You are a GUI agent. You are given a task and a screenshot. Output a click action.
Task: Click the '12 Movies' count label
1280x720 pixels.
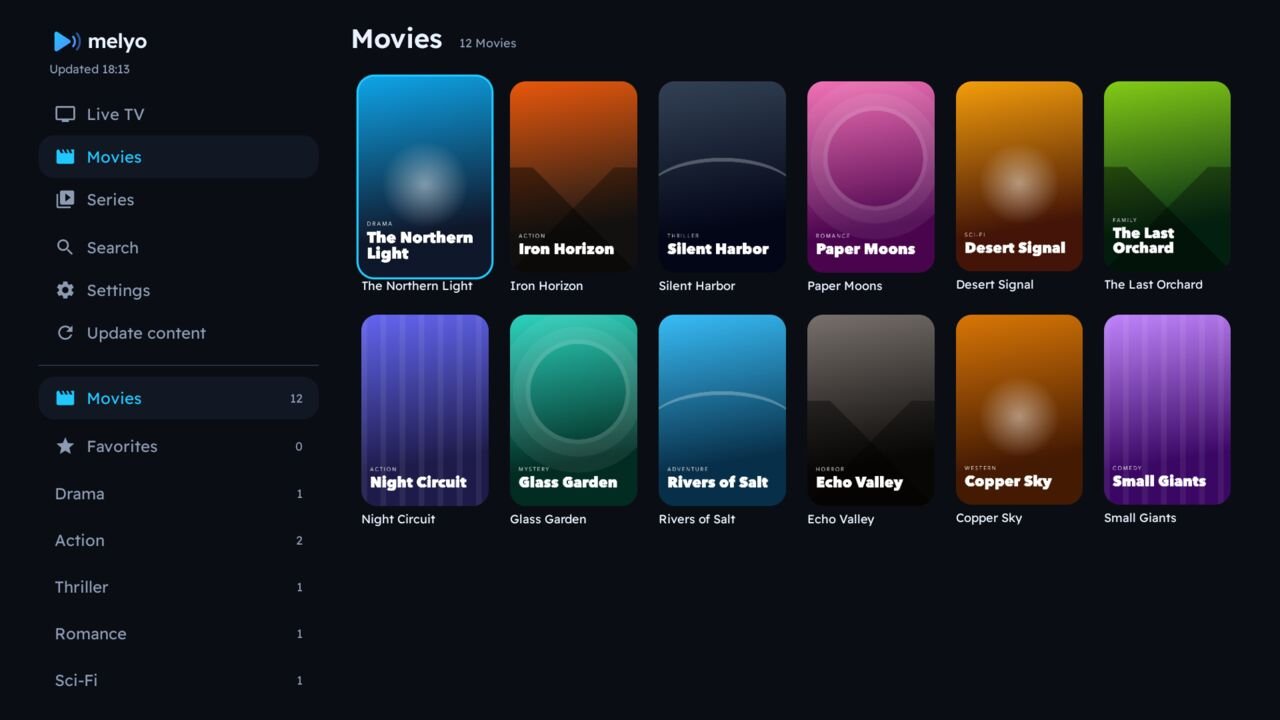click(x=488, y=43)
